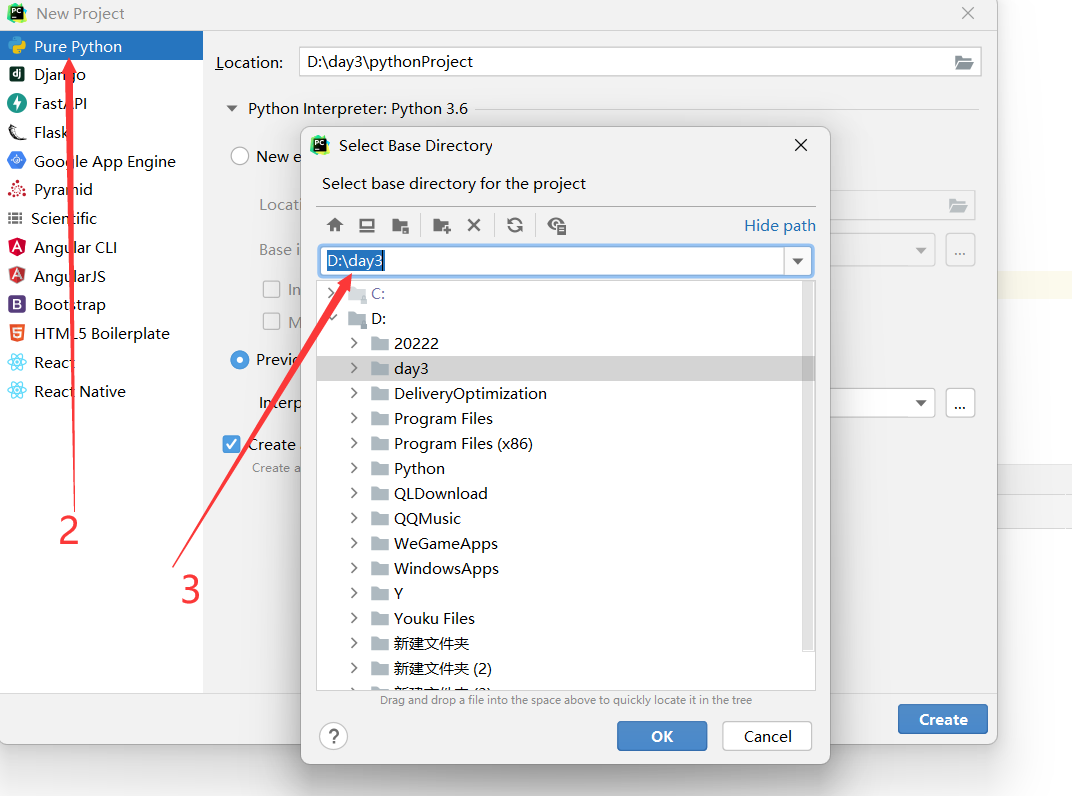Select HTML5 Boilerplate project type
This screenshot has width=1072, height=796.
[101, 333]
